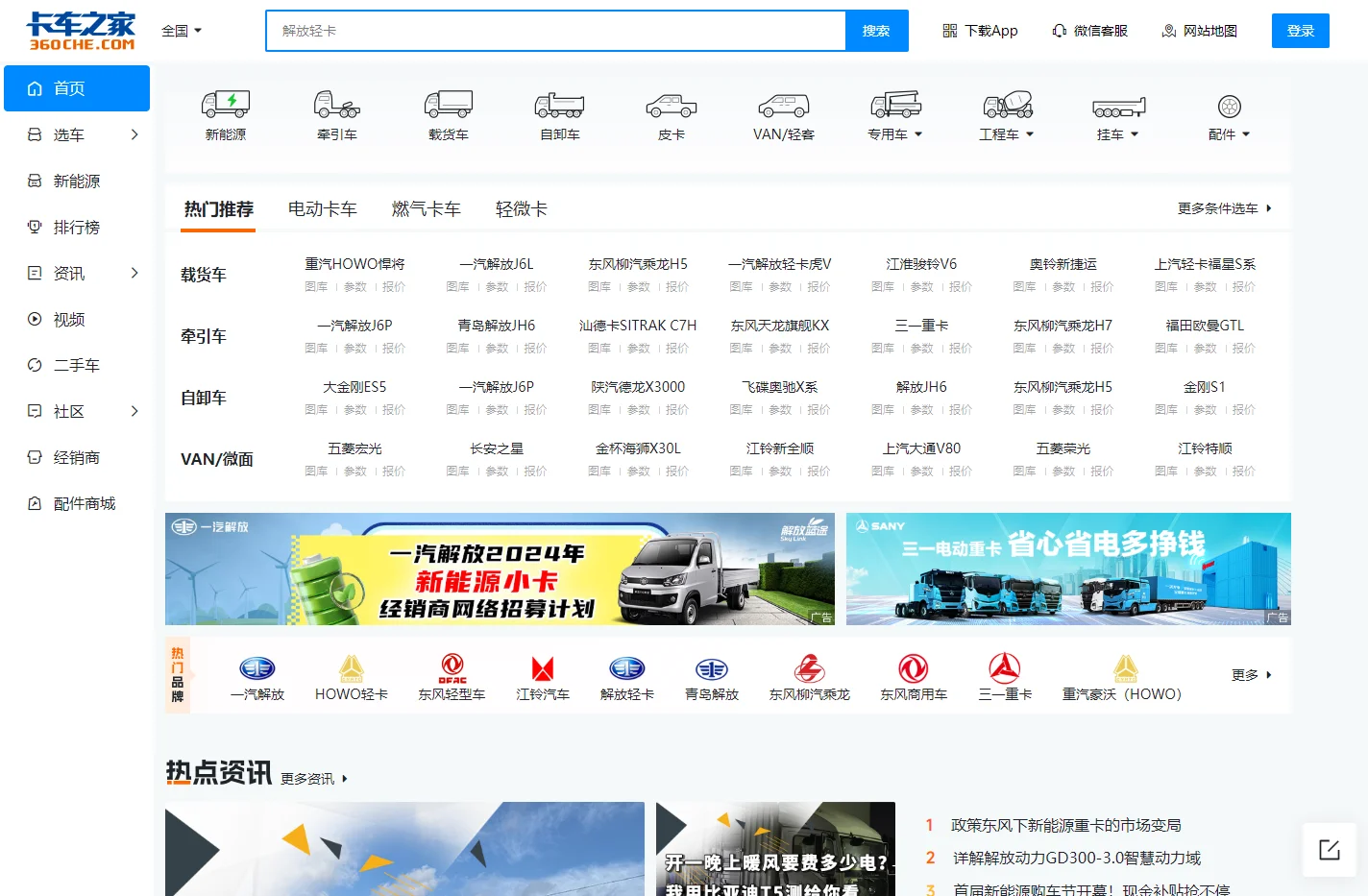Open 东风轻型车 brand logo

pos(452,668)
